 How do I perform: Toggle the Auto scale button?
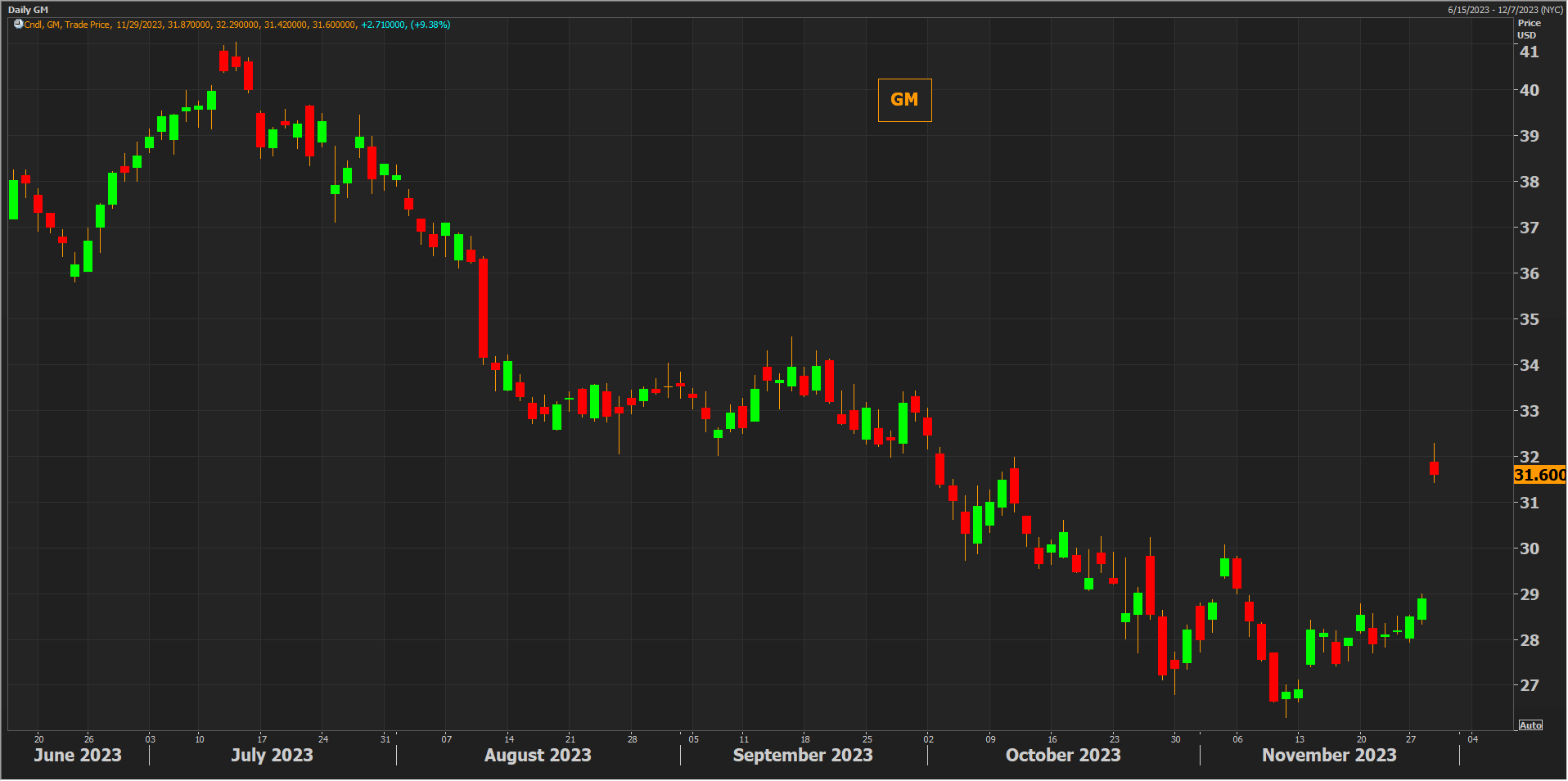click(1530, 725)
